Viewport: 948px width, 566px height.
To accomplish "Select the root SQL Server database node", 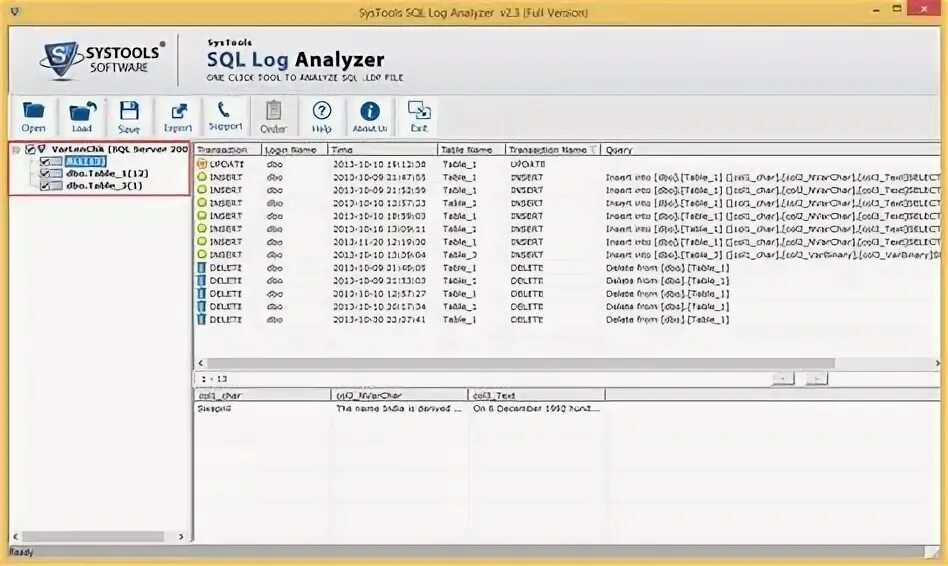I will point(120,149).
